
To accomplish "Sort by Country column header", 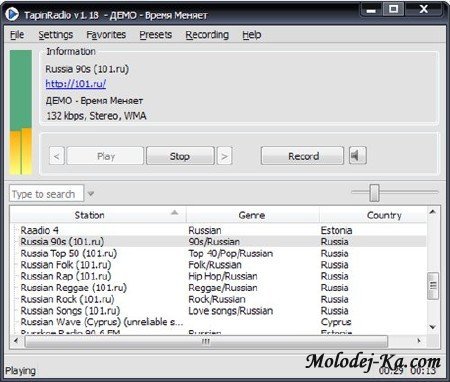I will click(x=373, y=215).
